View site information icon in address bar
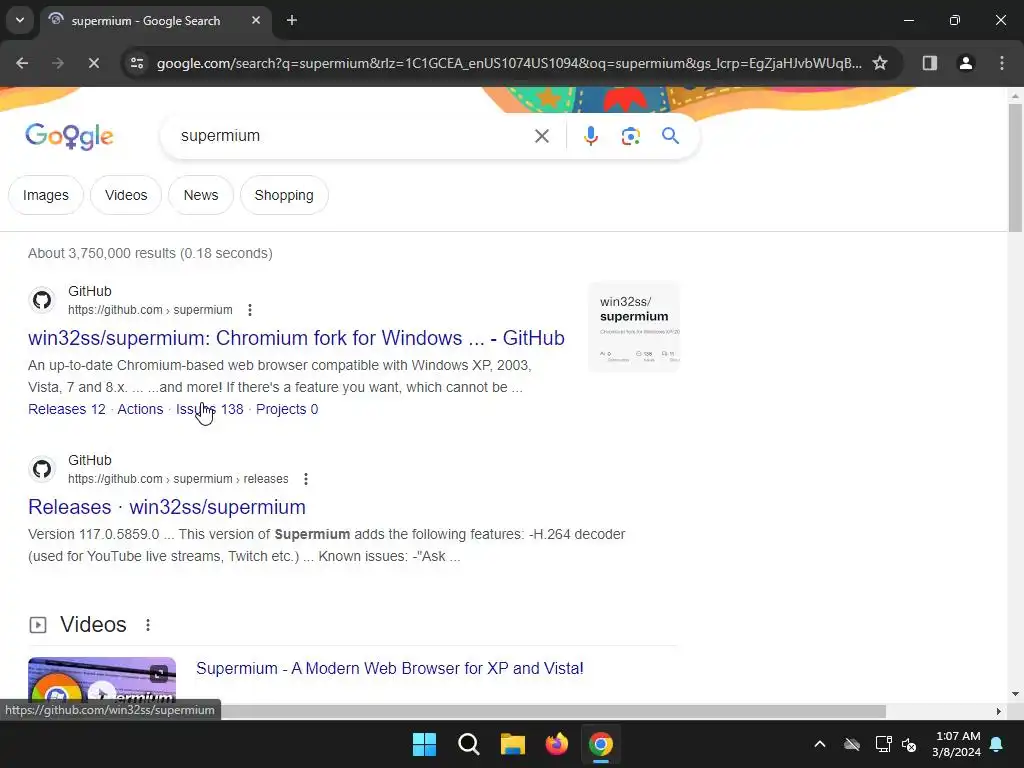 point(137,63)
